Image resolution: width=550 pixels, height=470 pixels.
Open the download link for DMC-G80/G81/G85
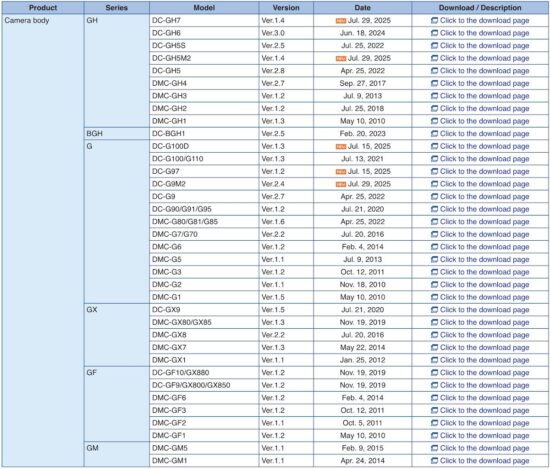(484, 222)
